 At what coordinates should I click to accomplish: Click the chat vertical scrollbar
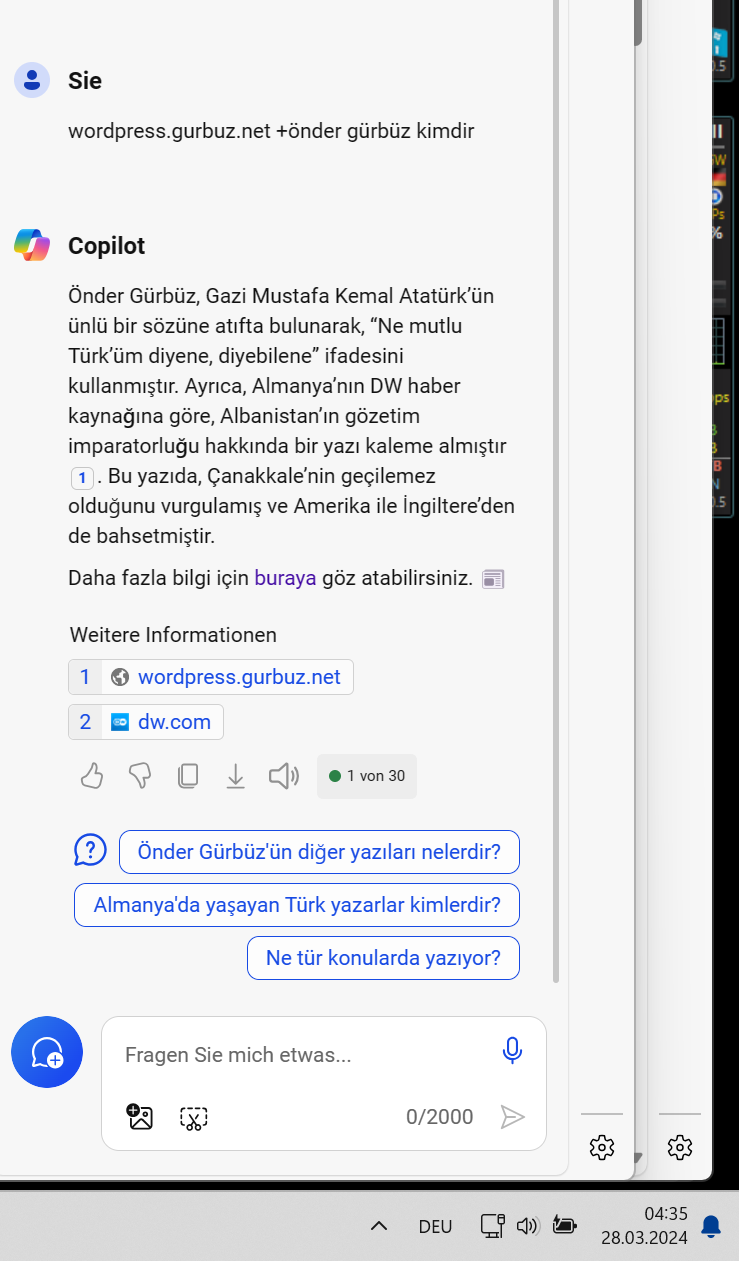[x=557, y=490]
